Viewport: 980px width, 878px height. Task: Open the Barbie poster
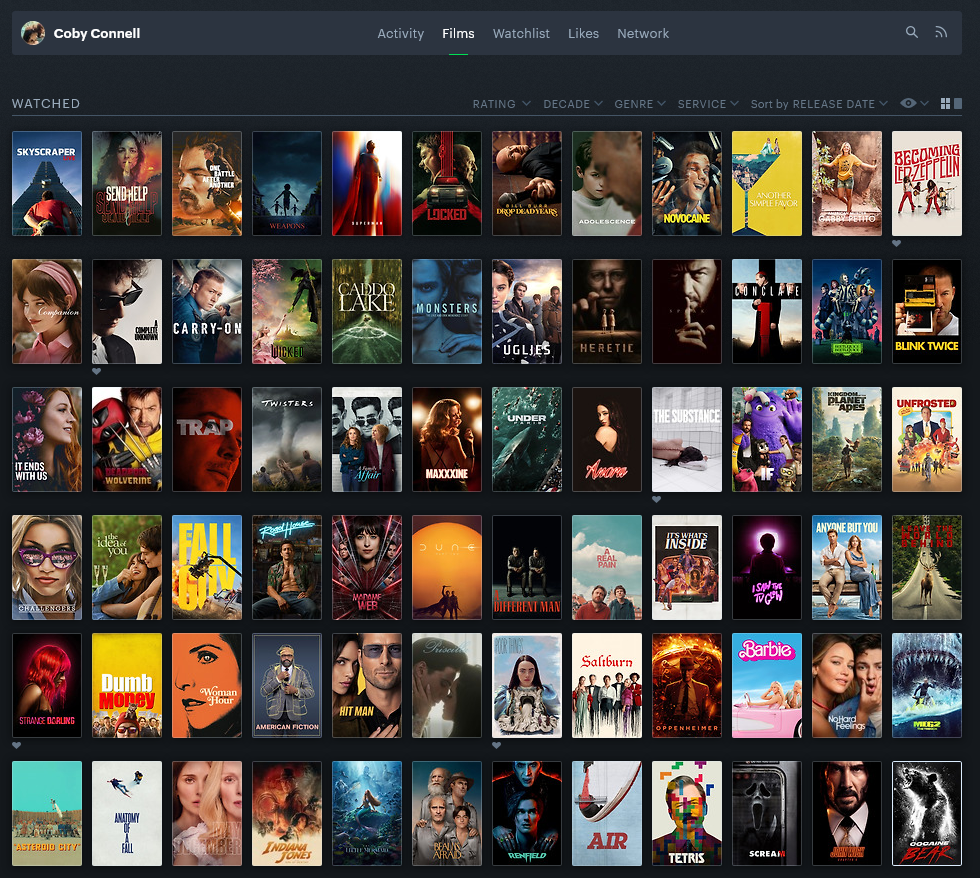767,686
